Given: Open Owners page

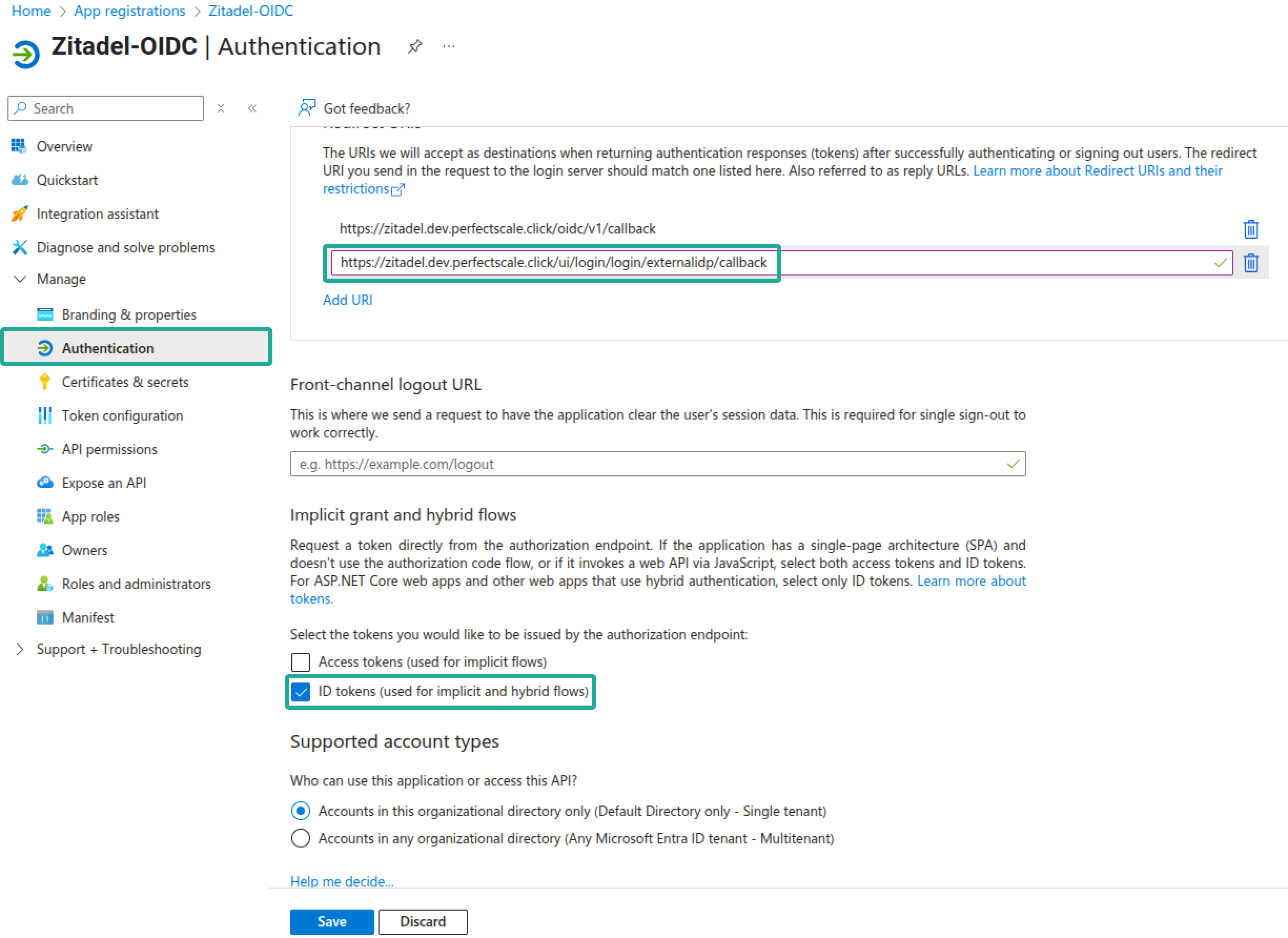Looking at the screenshot, I should [84, 550].
